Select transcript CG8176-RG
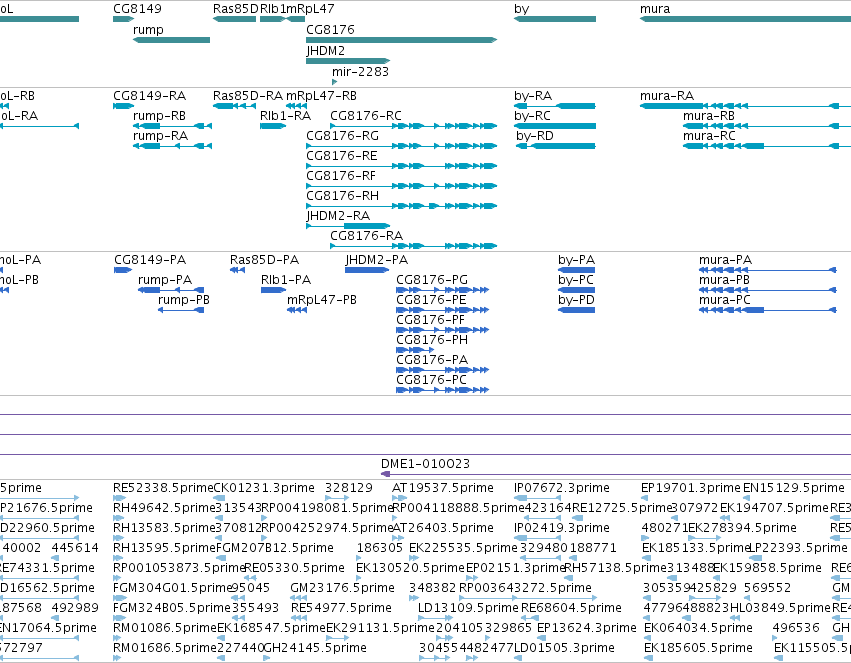Image resolution: width=851 pixels, height=663 pixels. [342, 136]
